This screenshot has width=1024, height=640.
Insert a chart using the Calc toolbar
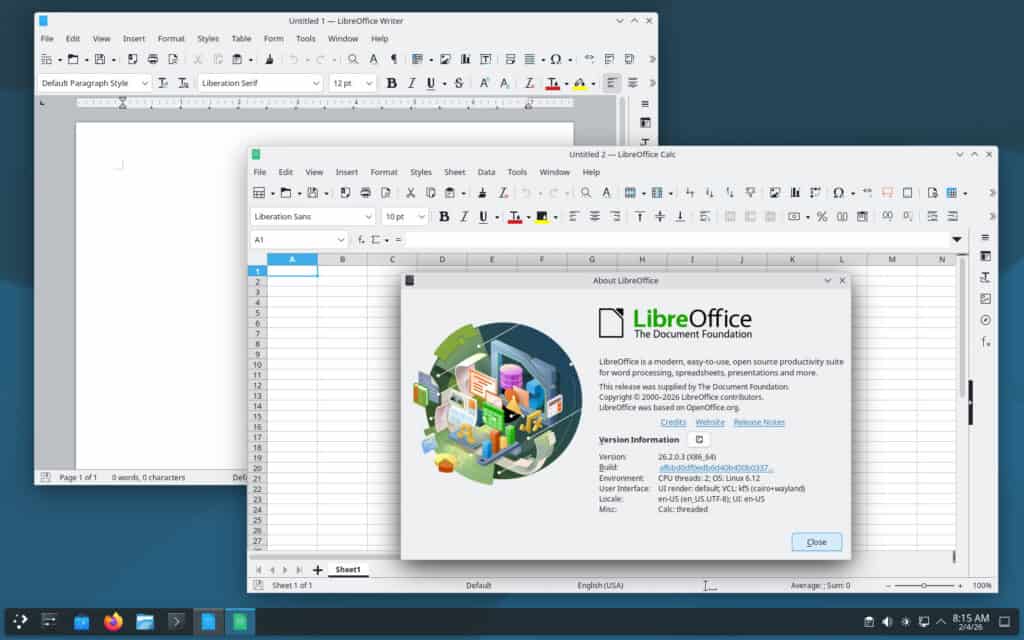coord(798,192)
